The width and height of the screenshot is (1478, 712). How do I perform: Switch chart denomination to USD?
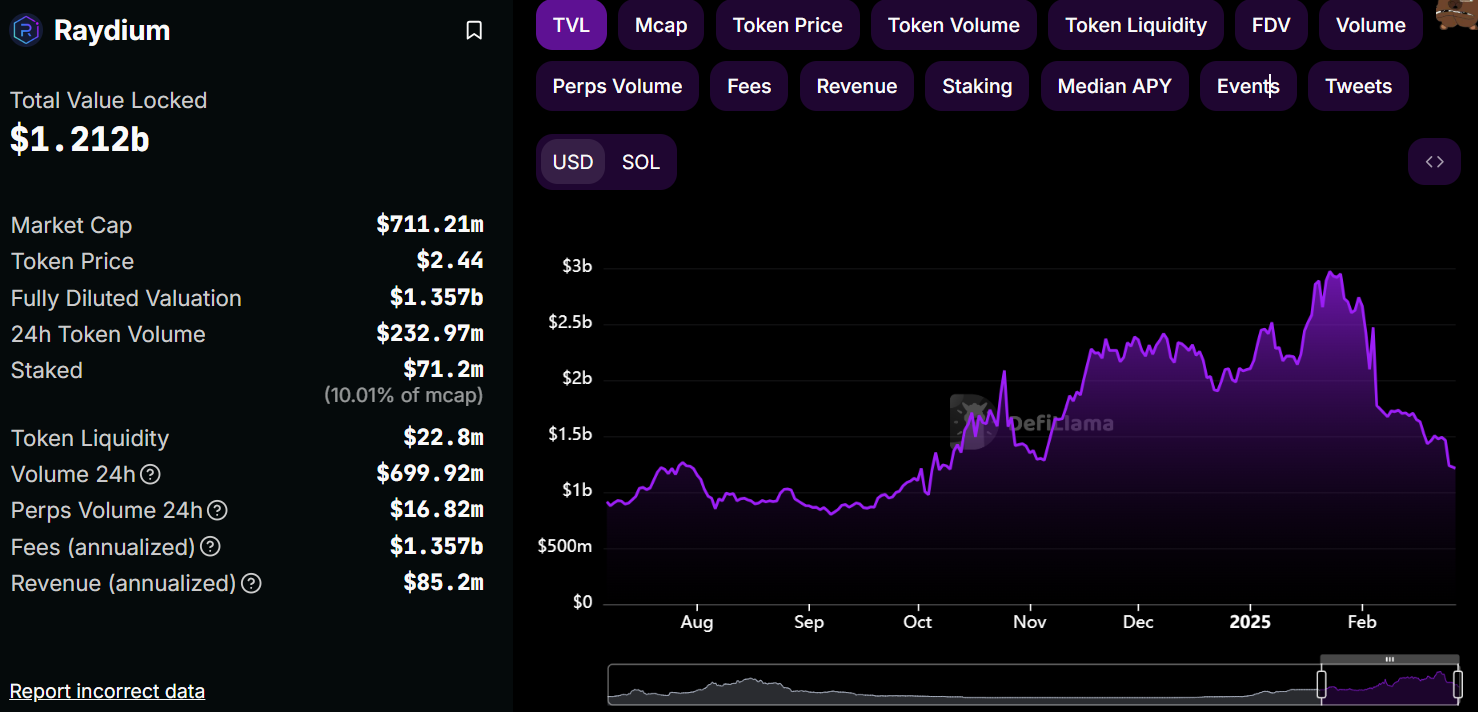(x=573, y=162)
